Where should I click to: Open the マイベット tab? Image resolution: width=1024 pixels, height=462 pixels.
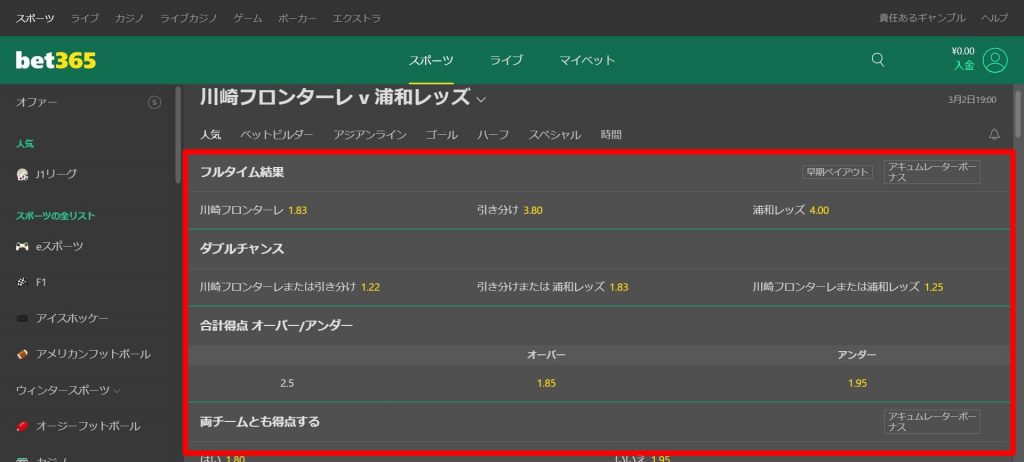[587, 60]
